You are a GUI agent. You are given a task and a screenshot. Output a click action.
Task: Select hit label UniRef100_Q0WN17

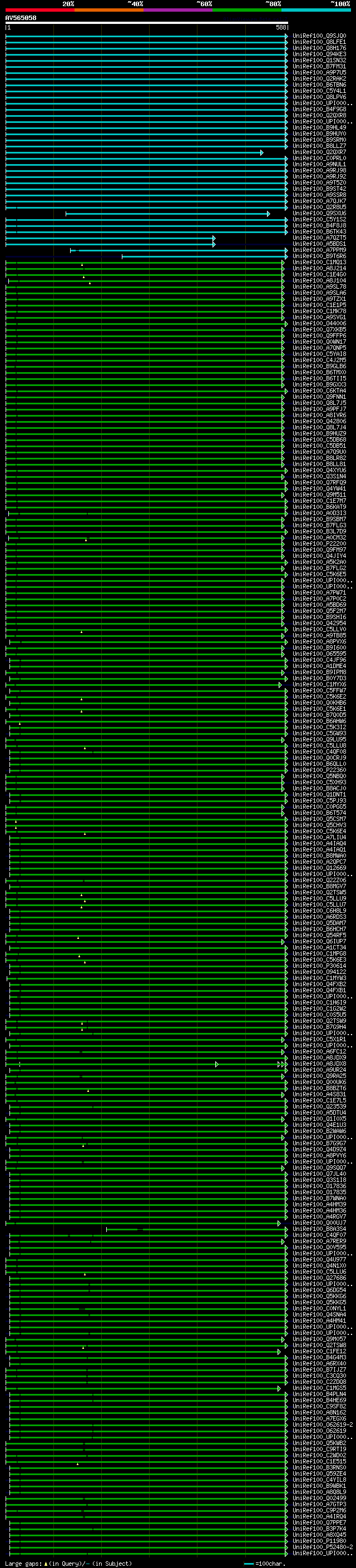click(x=319, y=342)
